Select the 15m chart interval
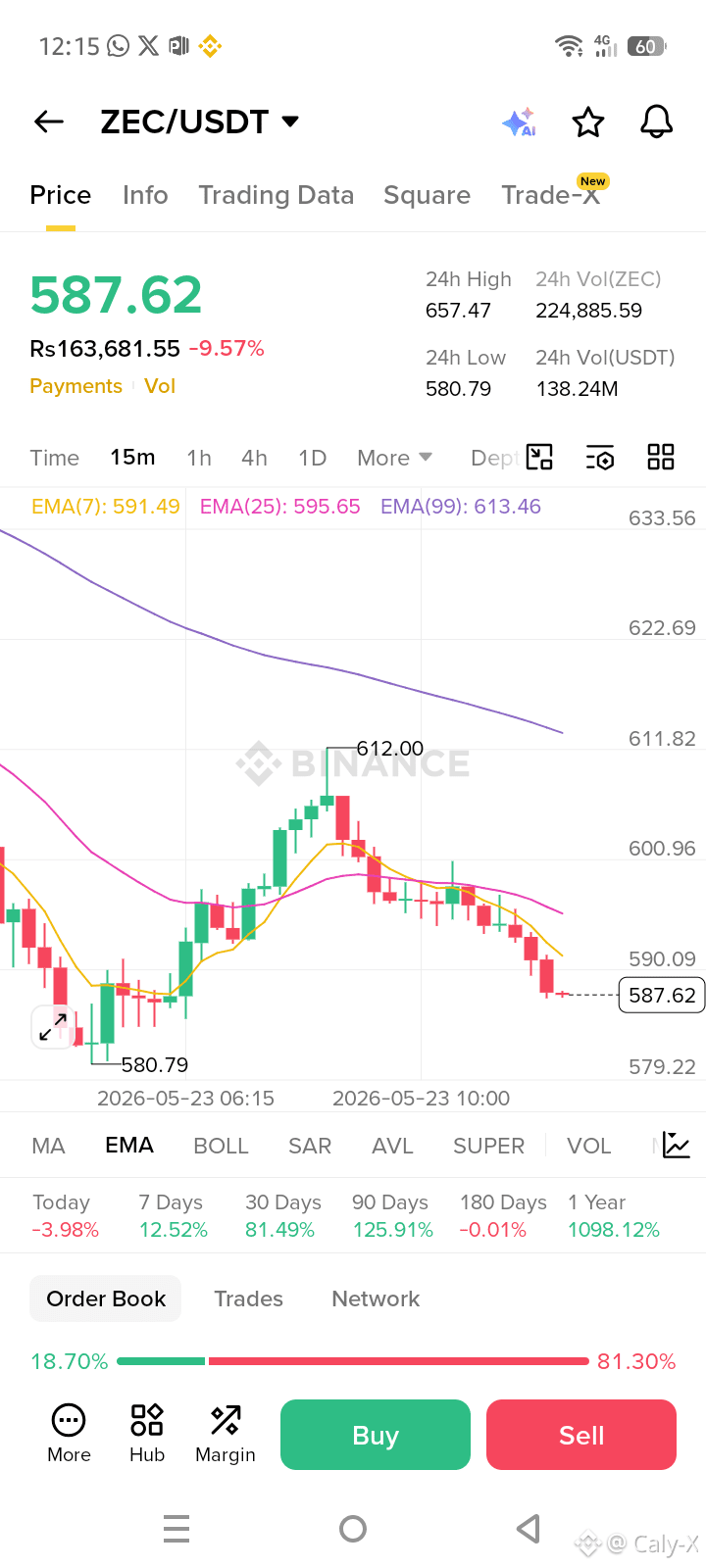 [x=132, y=458]
